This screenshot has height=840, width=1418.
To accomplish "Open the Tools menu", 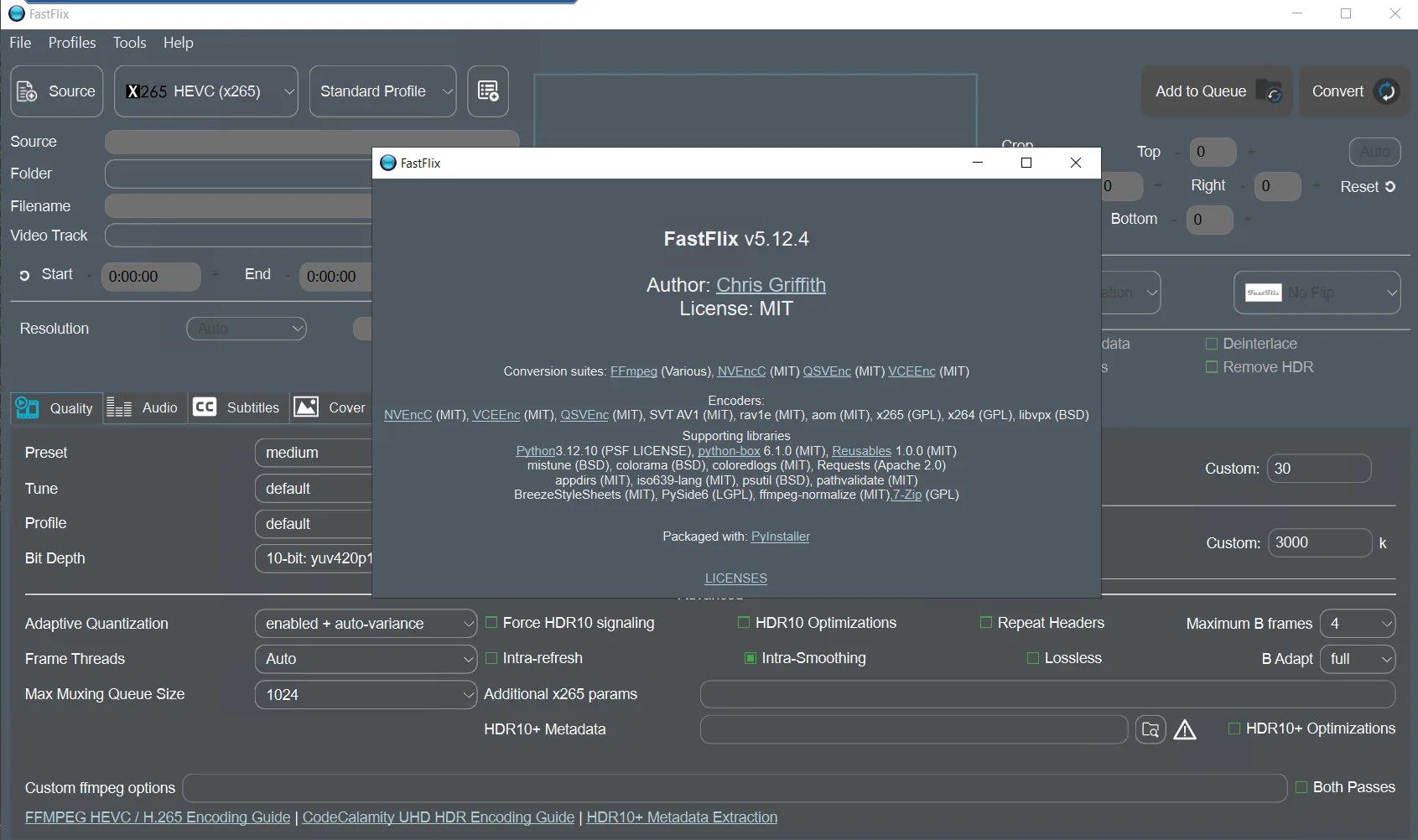I will point(129,43).
